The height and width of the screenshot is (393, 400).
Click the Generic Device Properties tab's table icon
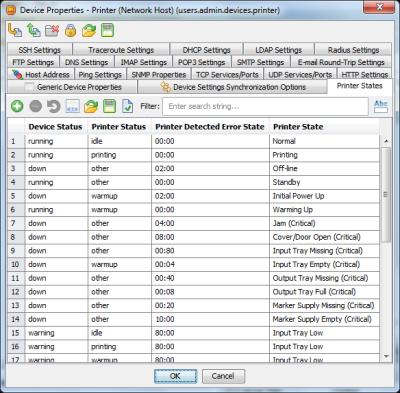pos(29,87)
